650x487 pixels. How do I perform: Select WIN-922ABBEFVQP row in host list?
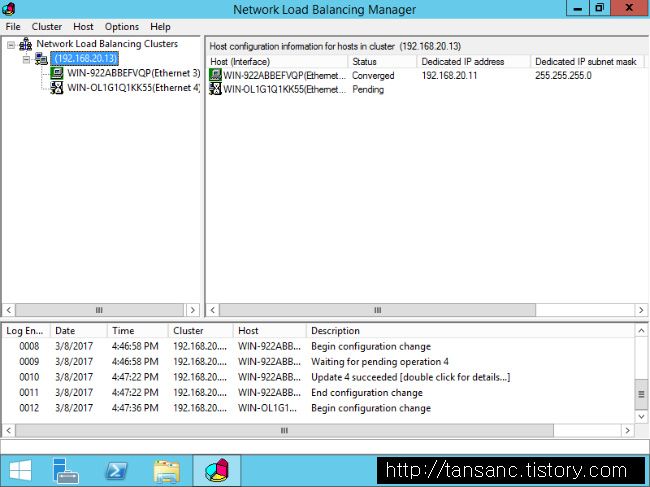tap(426, 75)
